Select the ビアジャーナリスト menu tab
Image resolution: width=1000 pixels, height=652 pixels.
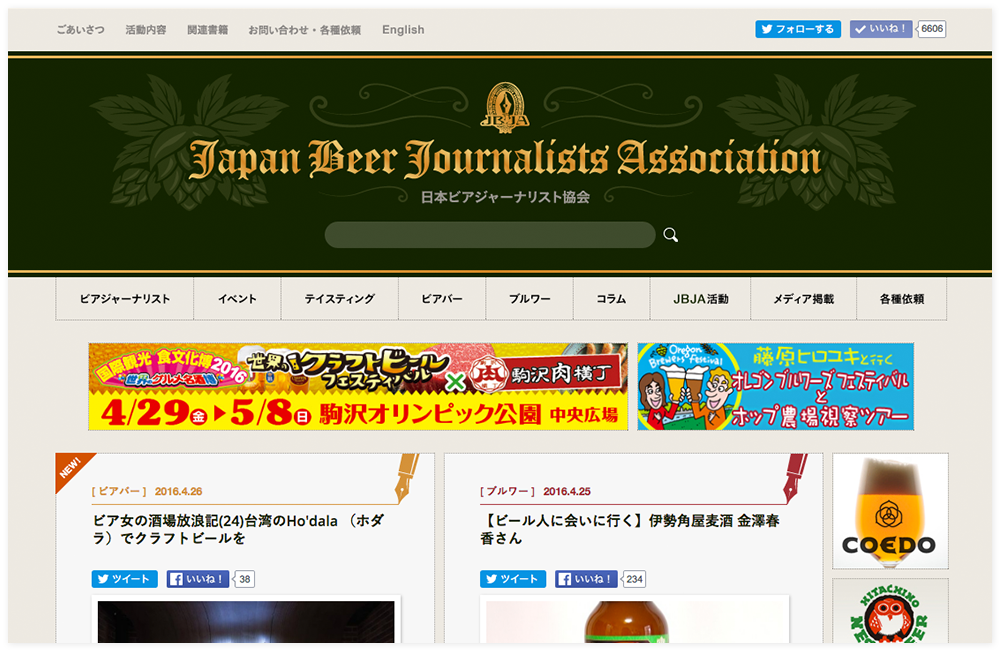(124, 299)
